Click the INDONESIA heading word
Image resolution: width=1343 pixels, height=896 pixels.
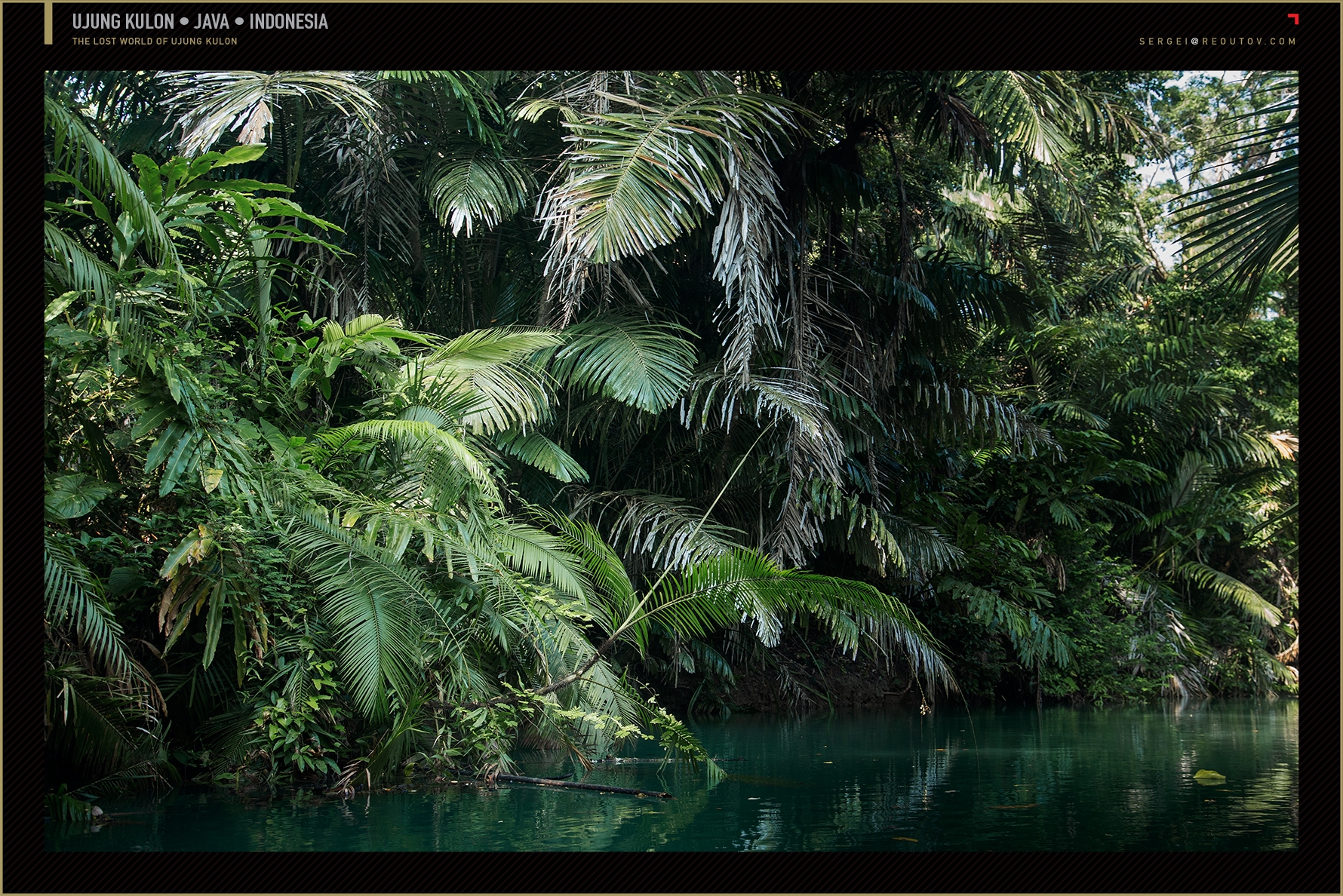click(x=288, y=22)
